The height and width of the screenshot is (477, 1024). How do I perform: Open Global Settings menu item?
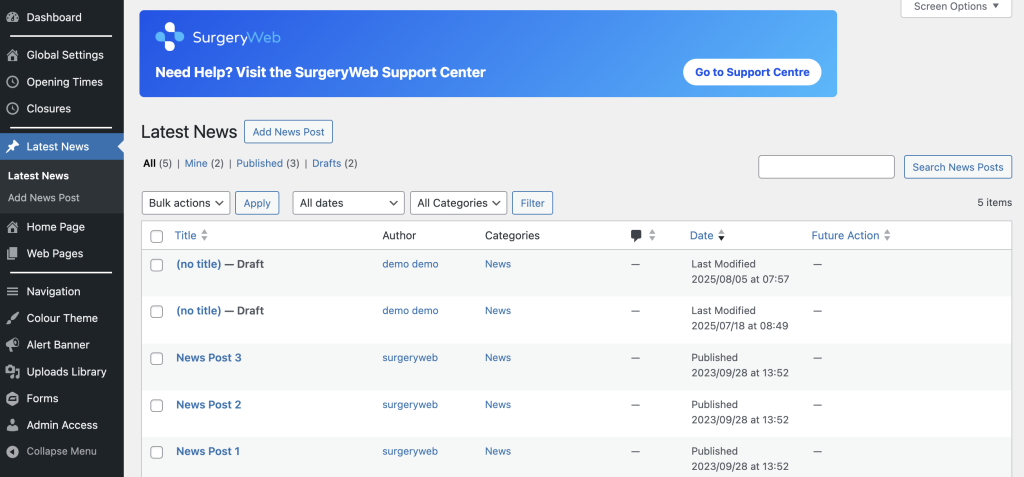pos(65,56)
